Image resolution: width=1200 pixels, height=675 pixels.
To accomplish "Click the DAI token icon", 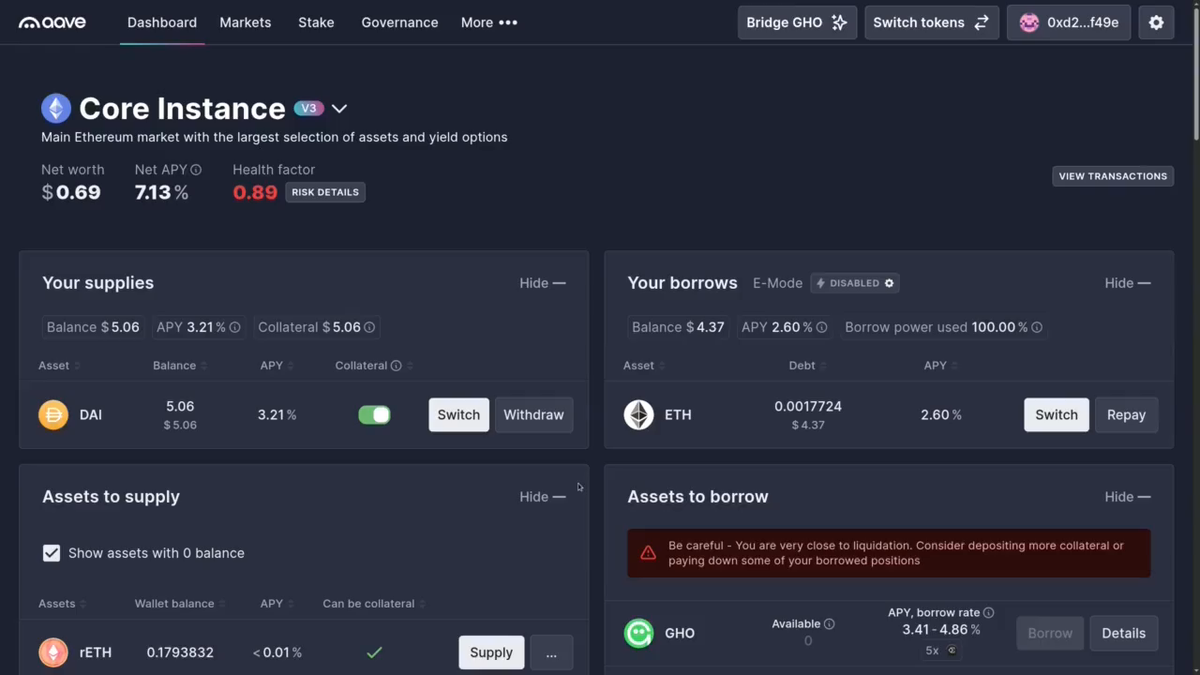I will pyautogui.click(x=53, y=414).
